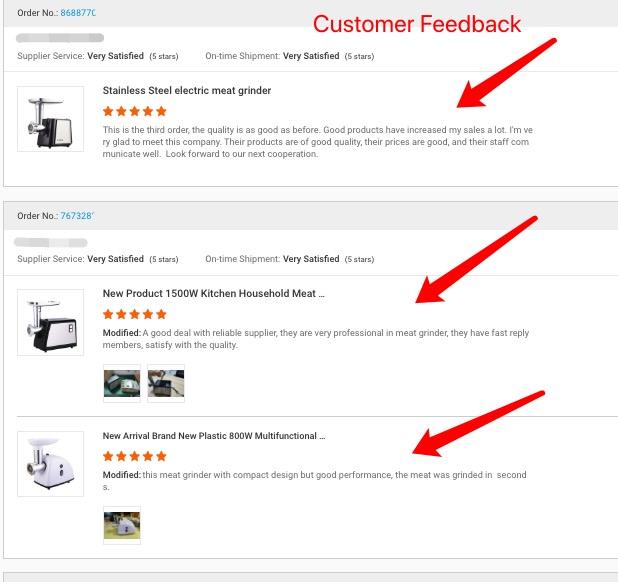Click the white plastic 800W grinder product image
This screenshot has height=582, width=618.
pos(50,464)
